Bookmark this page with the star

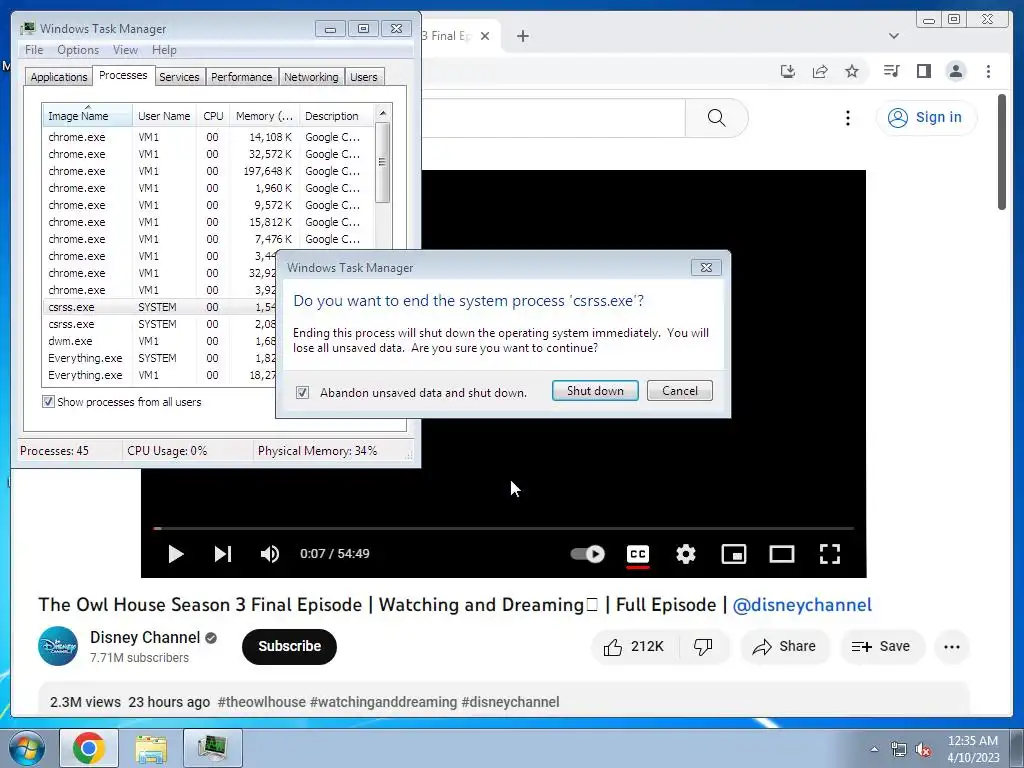pyautogui.click(x=852, y=71)
